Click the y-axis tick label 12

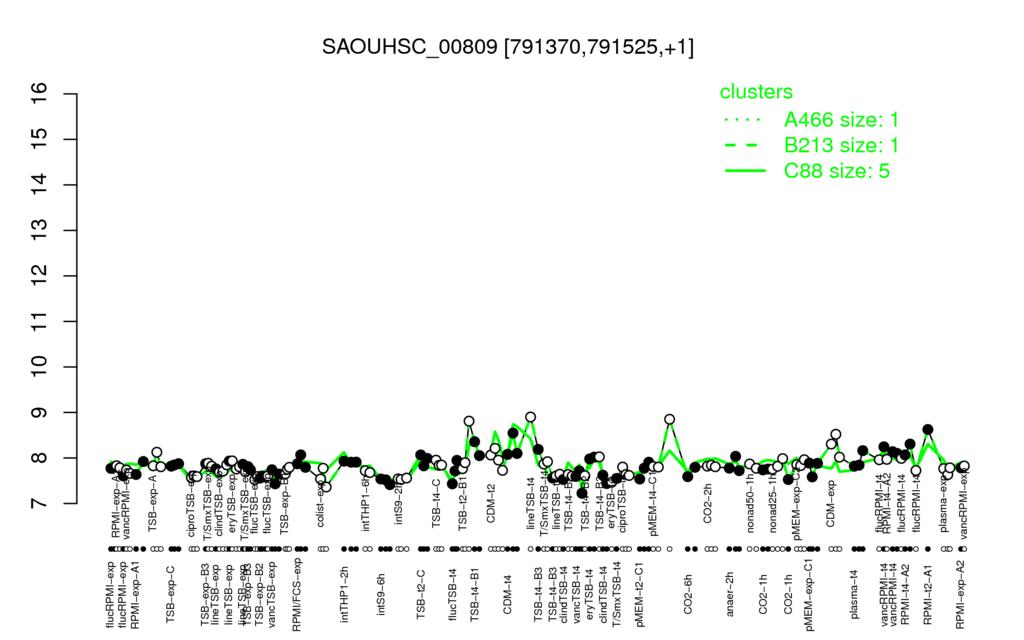40,276
